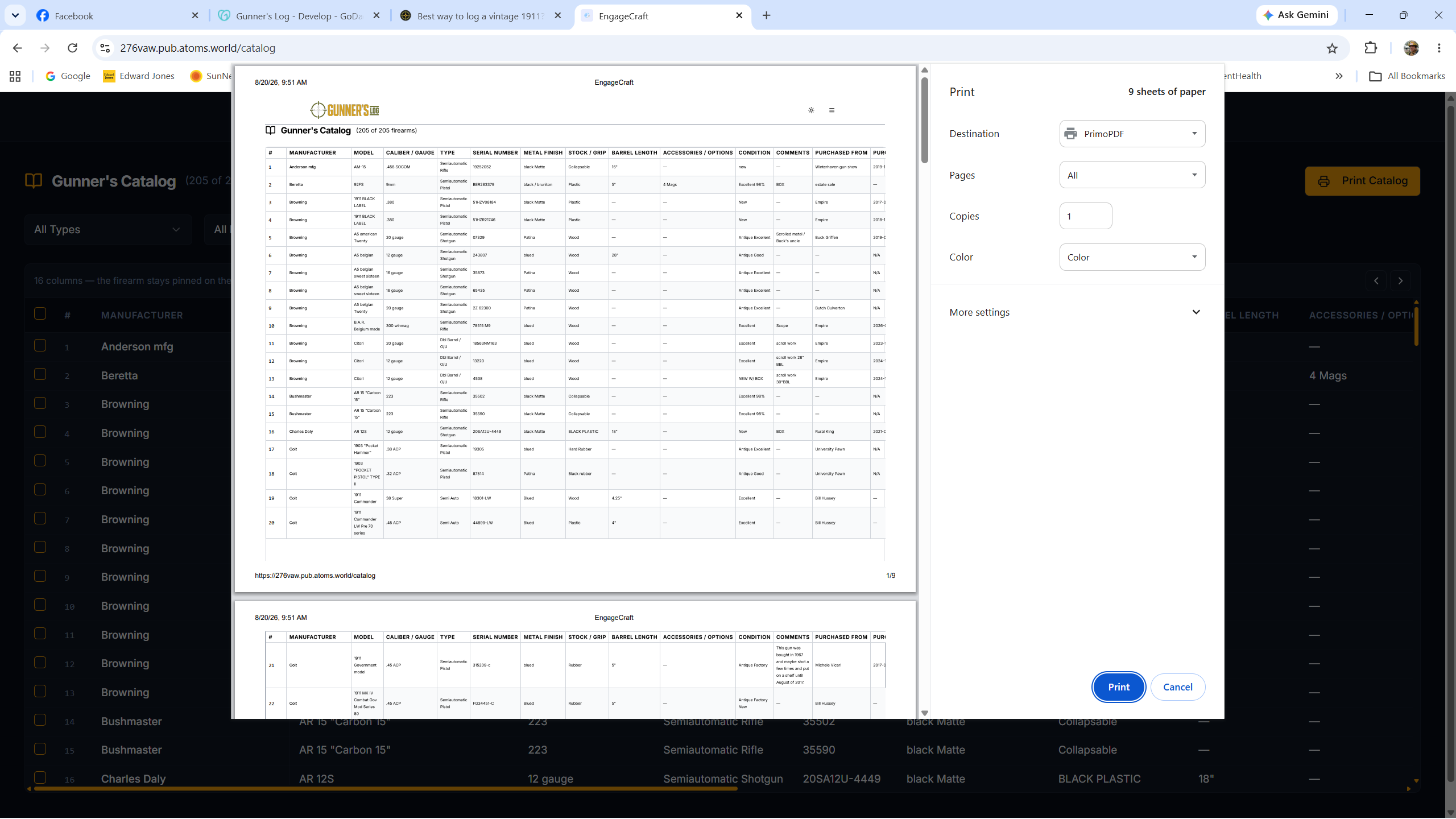Close the vintage 1911 tab

click(x=558, y=15)
